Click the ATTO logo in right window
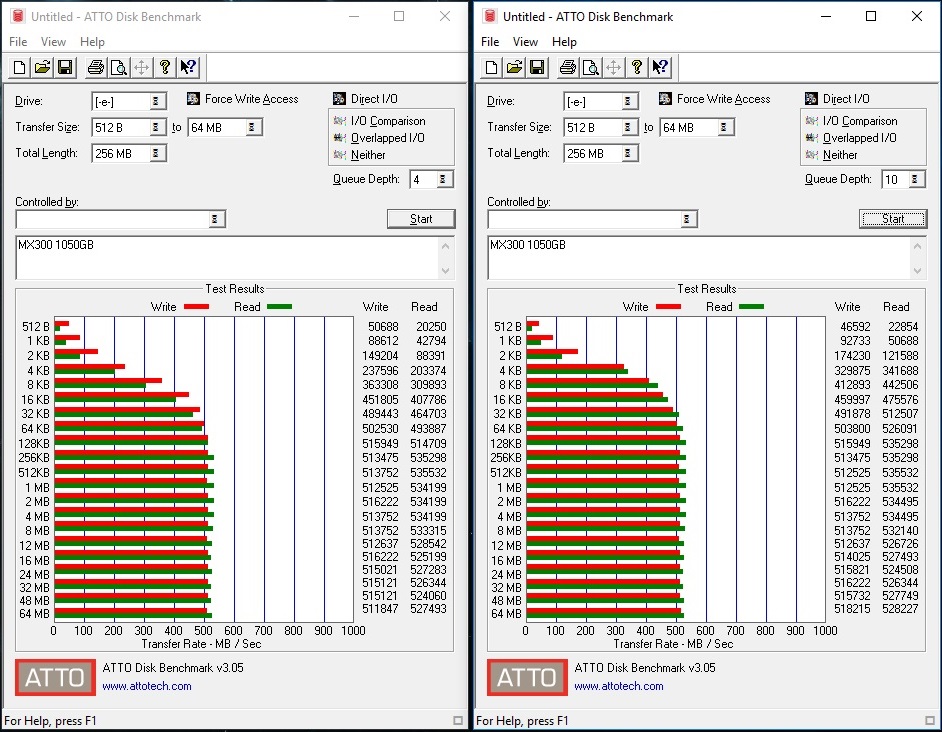Viewport: 942px width, 732px height. (x=527, y=677)
